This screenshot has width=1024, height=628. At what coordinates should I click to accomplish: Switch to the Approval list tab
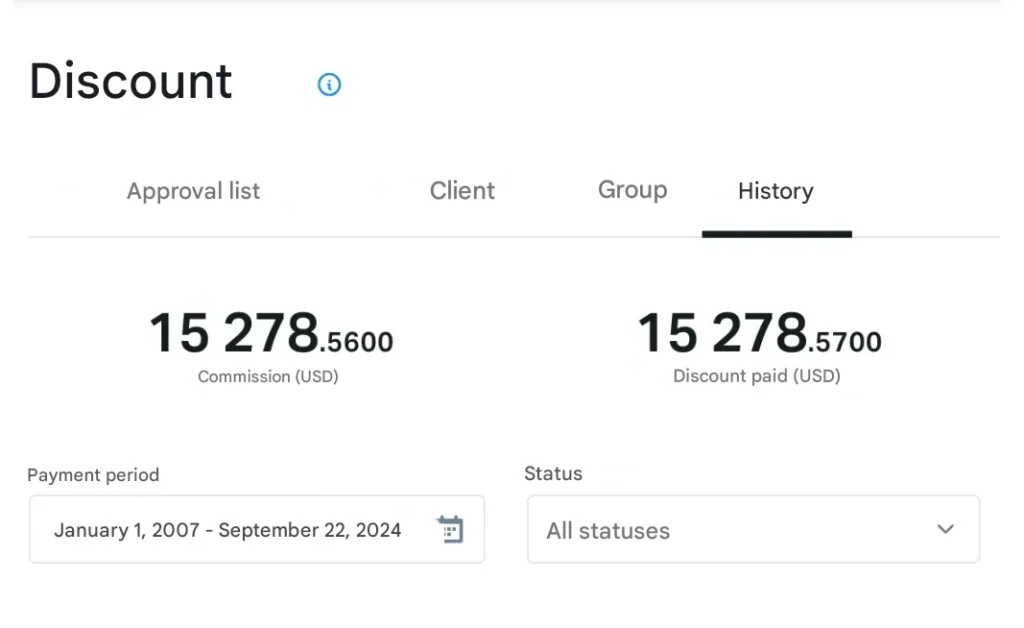coord(193,191)
